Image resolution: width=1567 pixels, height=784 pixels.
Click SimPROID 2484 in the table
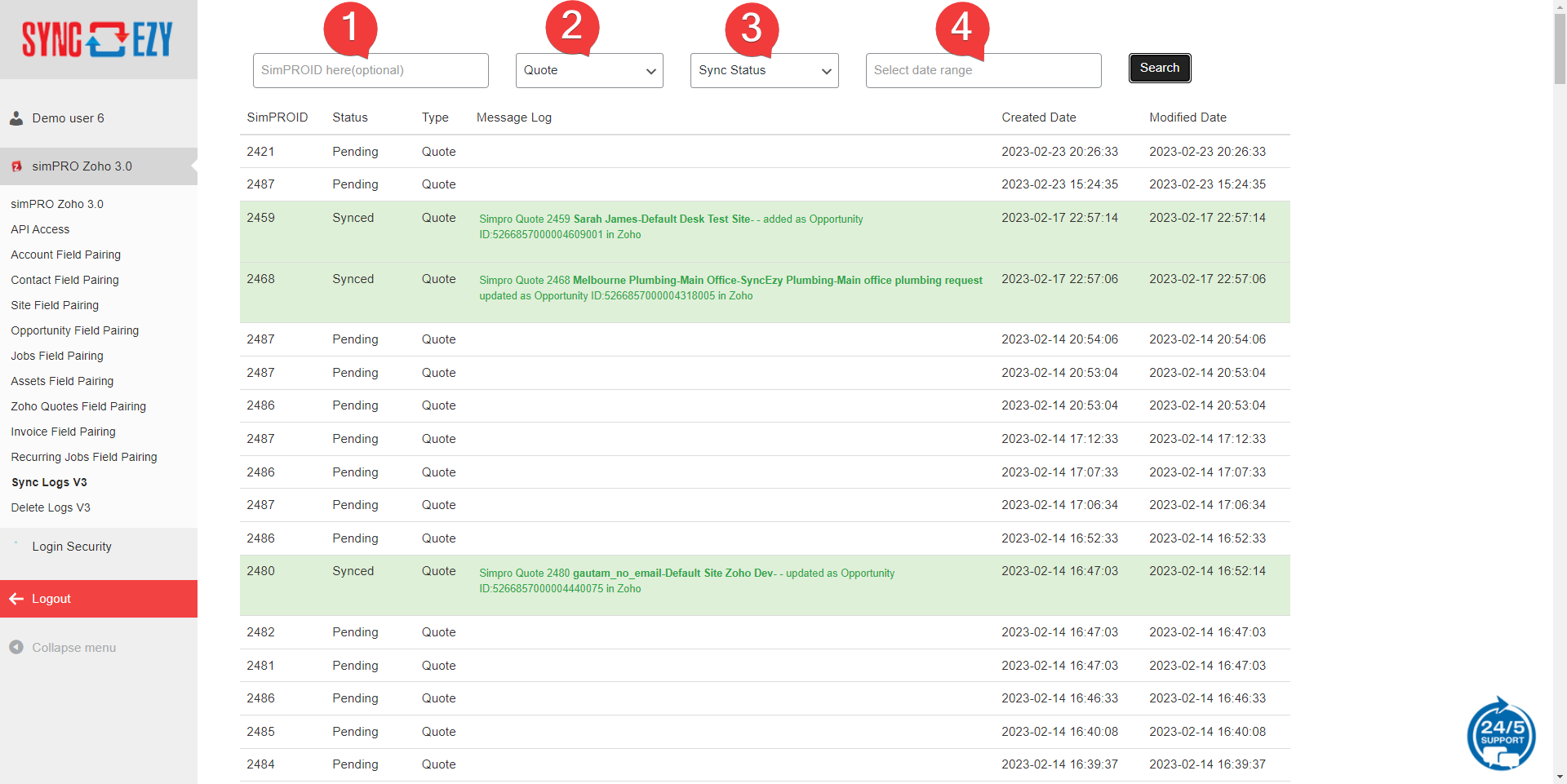point(260,764)
